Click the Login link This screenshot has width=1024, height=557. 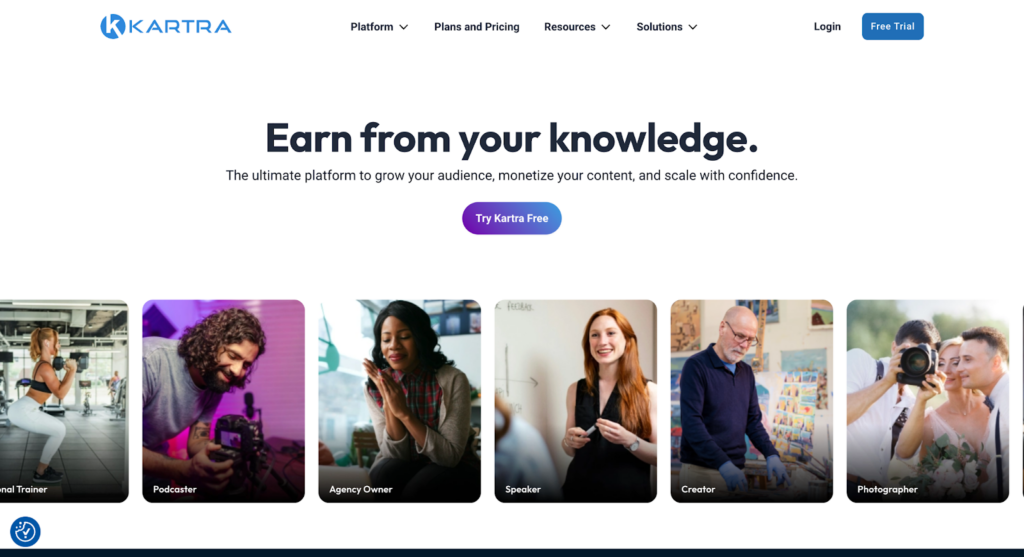(827, 27)
